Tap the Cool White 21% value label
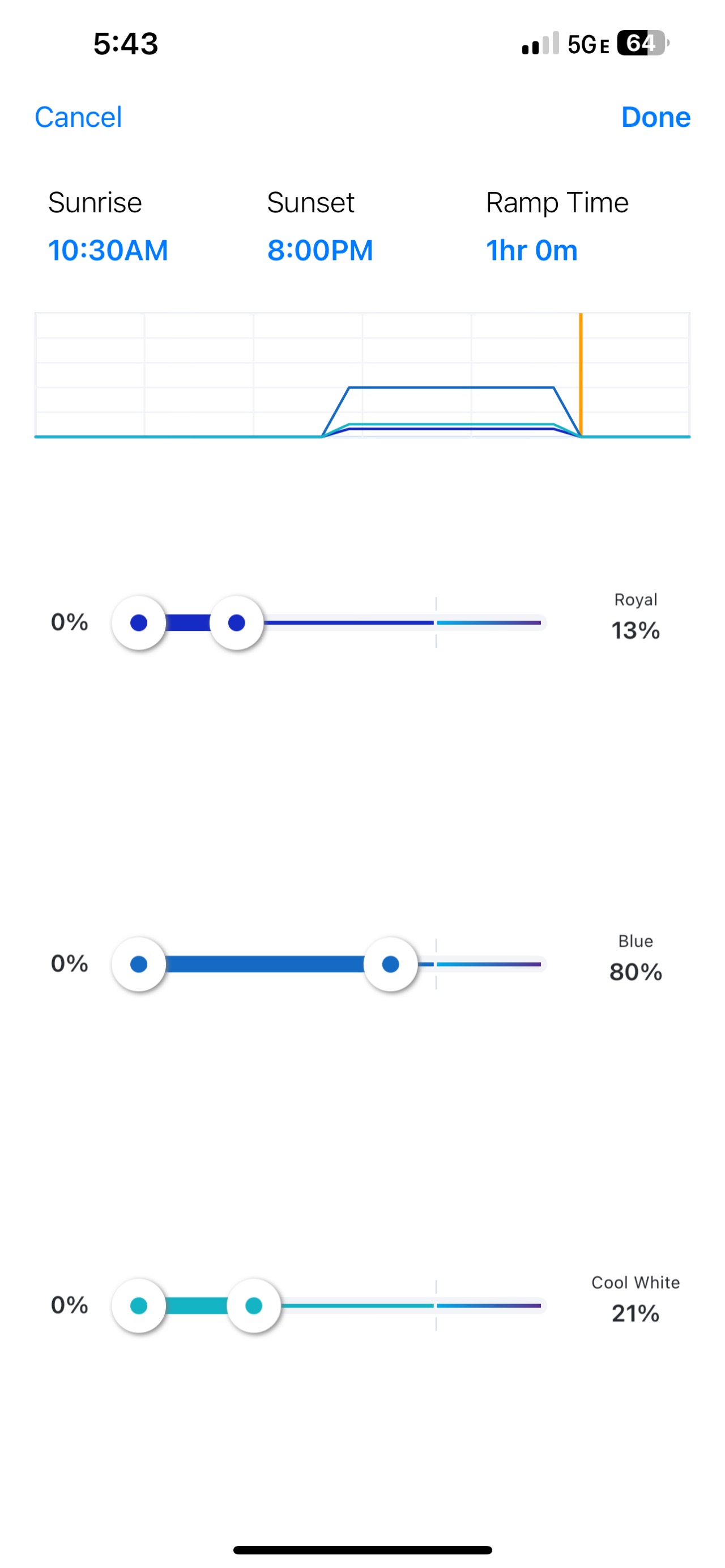The image size is (725, 1568). click(636, 1314)
